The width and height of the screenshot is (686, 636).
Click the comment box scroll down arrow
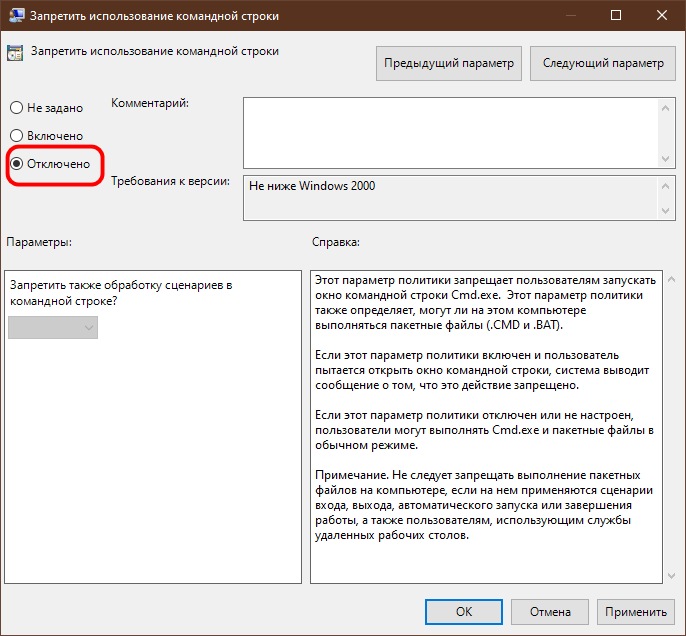coord(665,158)
